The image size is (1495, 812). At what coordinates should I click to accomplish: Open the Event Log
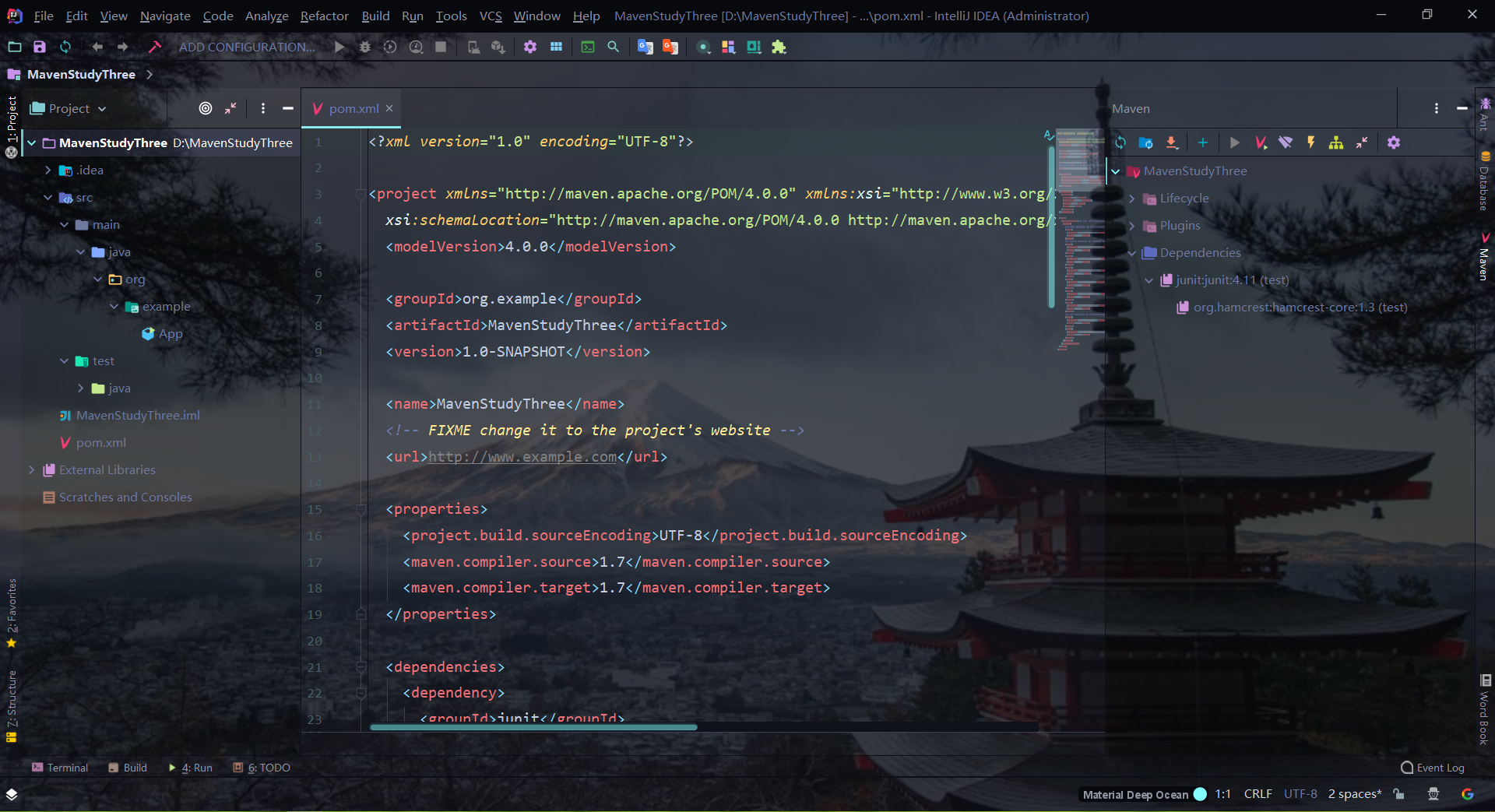point(1433,768)
